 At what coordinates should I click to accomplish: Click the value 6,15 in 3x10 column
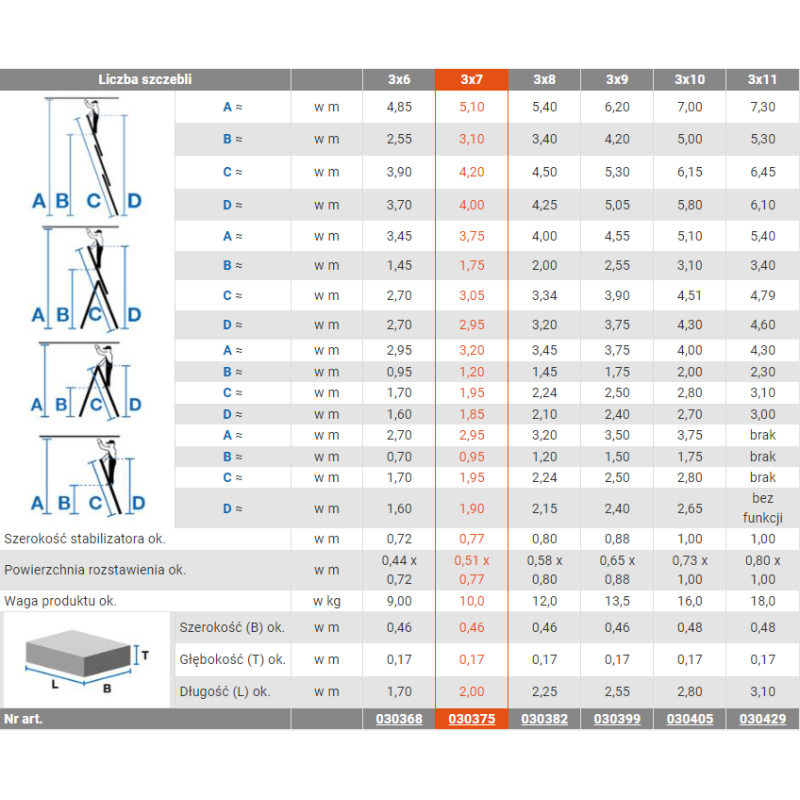pos(690,172)
